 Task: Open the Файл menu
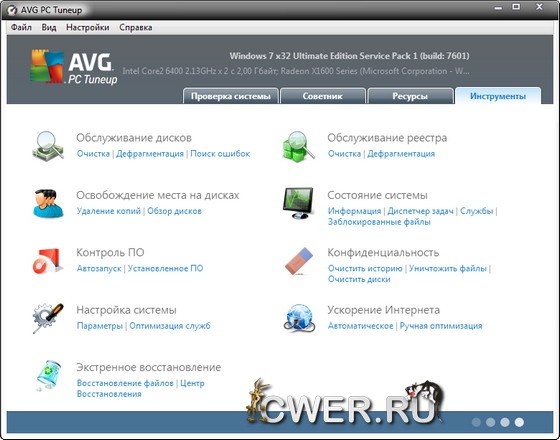pos(21,28)
